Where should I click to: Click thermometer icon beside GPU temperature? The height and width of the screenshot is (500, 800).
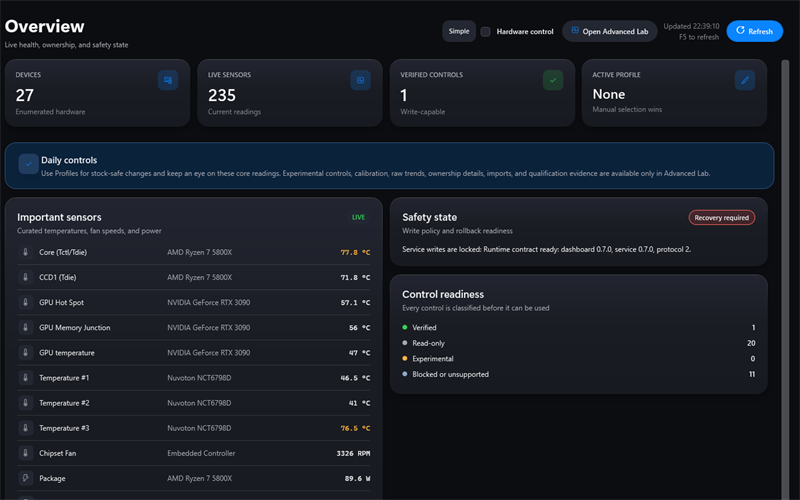click(x=26, y=353)
